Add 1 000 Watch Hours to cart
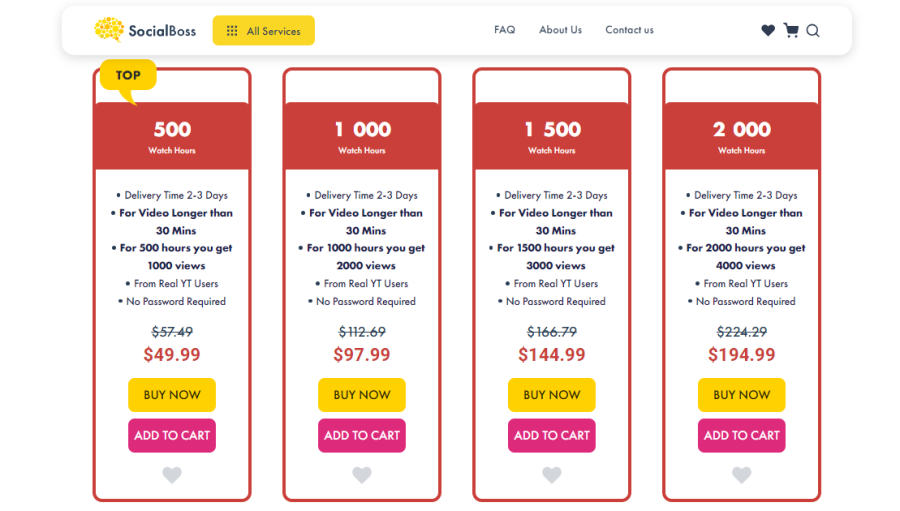Image resolution: width=900 pixels, height=511 pixels. click(362, 436)
